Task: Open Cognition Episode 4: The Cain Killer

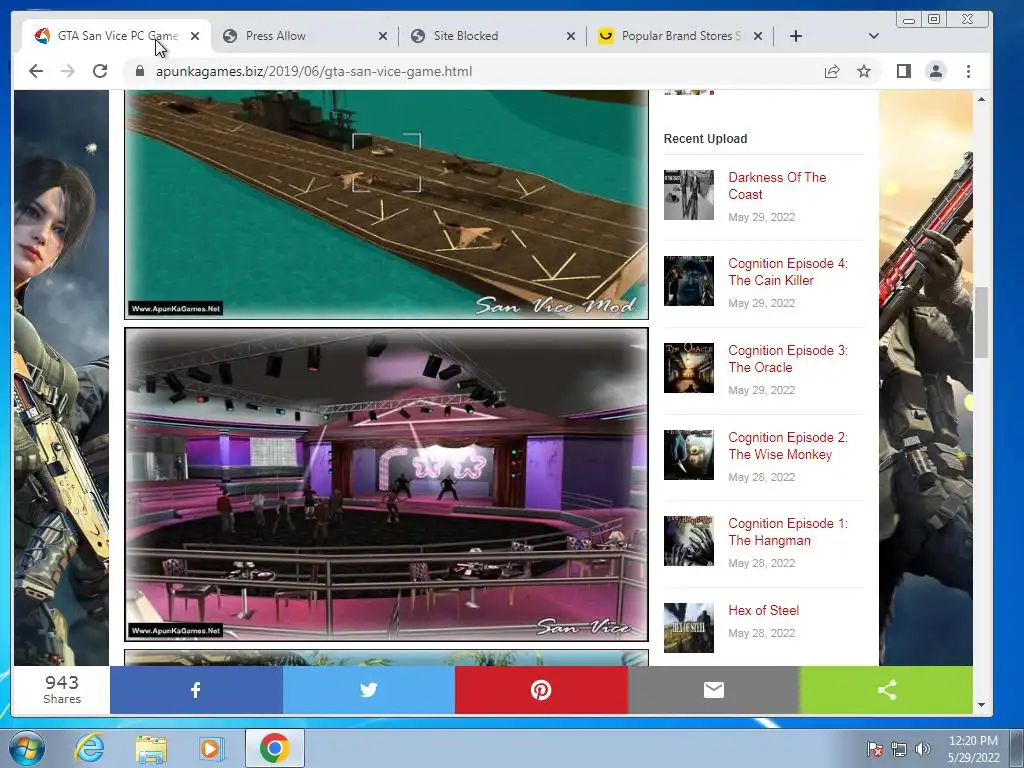Action: click(788, 272)
